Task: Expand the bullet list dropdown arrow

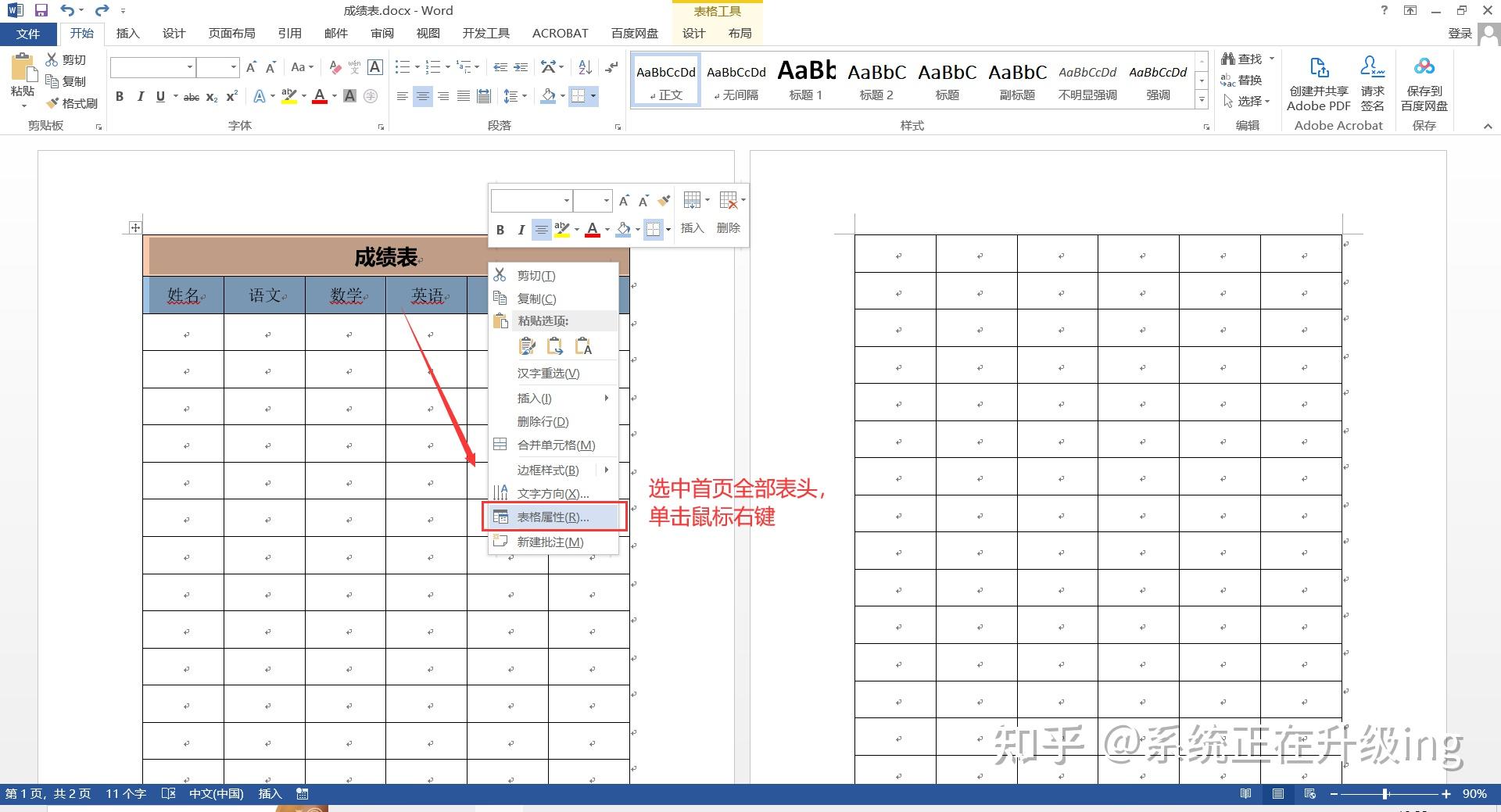Action: (x=417, y=67)
